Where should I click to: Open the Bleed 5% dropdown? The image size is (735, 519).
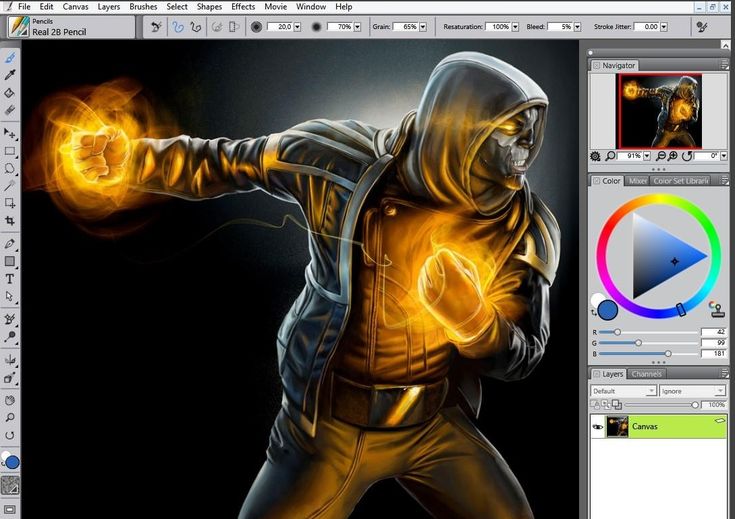pyautogui.click(x=577, y=27)
